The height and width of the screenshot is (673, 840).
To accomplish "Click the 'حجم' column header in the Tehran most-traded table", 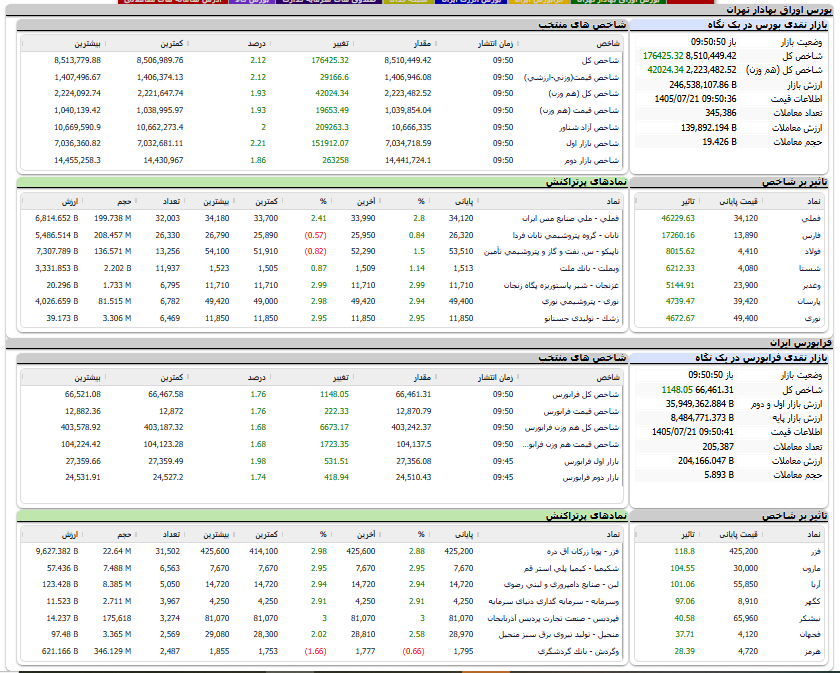I will 124,201.
